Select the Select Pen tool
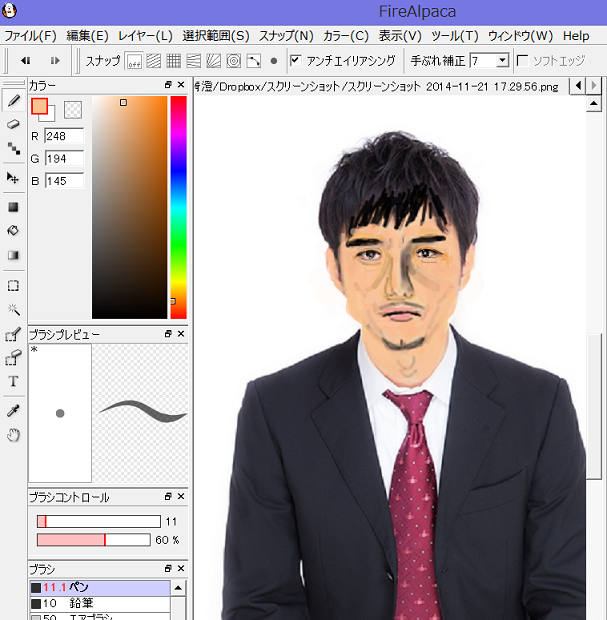The width and height of the screenshot is (607, 620). click(x=13, y=335)
